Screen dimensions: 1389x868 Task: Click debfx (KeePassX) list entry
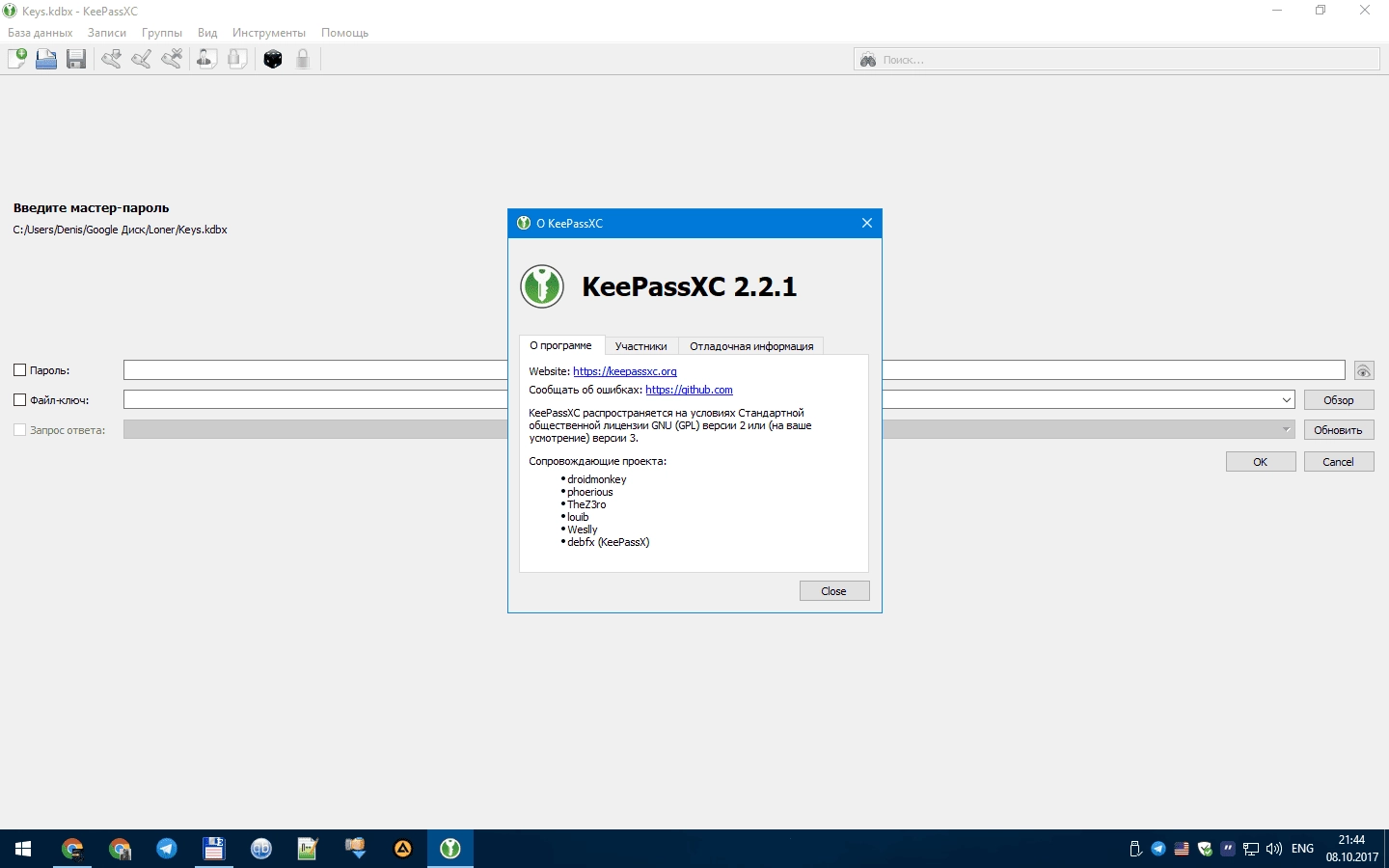[609, 542]
